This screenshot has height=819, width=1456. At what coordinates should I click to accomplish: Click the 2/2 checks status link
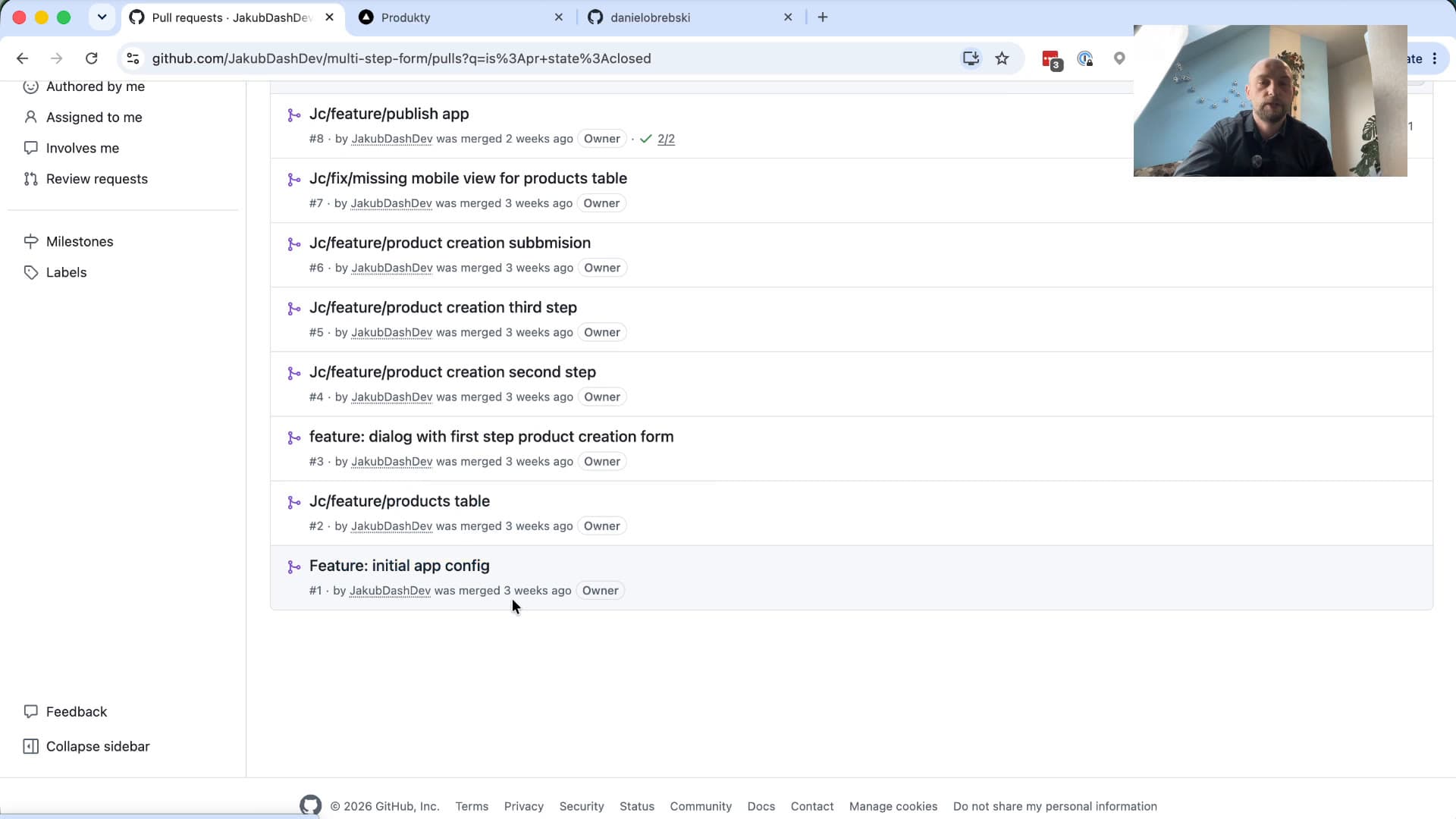point(666,139)
